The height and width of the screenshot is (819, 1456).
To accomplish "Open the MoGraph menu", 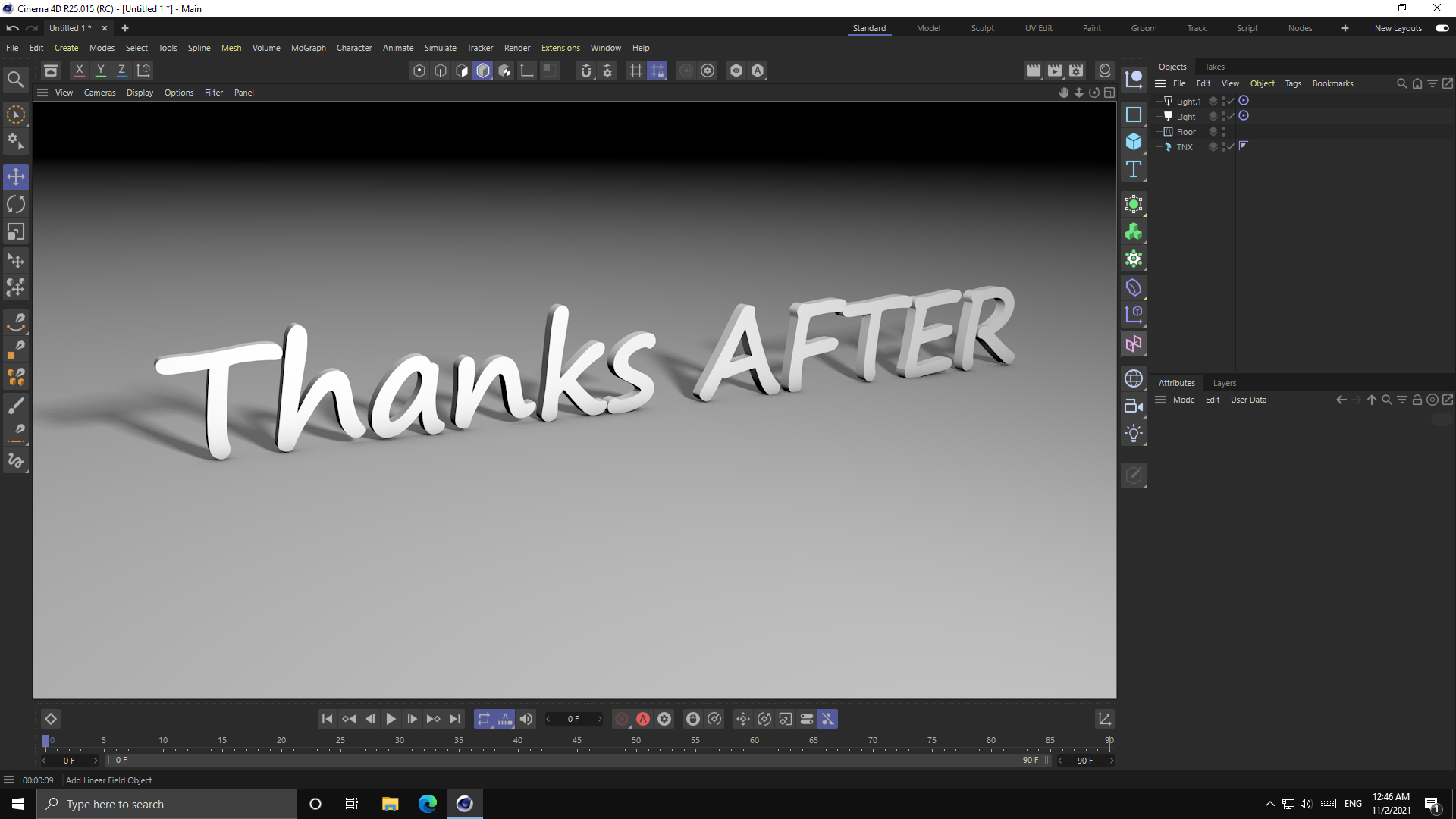I will click(x=307, y=47).
